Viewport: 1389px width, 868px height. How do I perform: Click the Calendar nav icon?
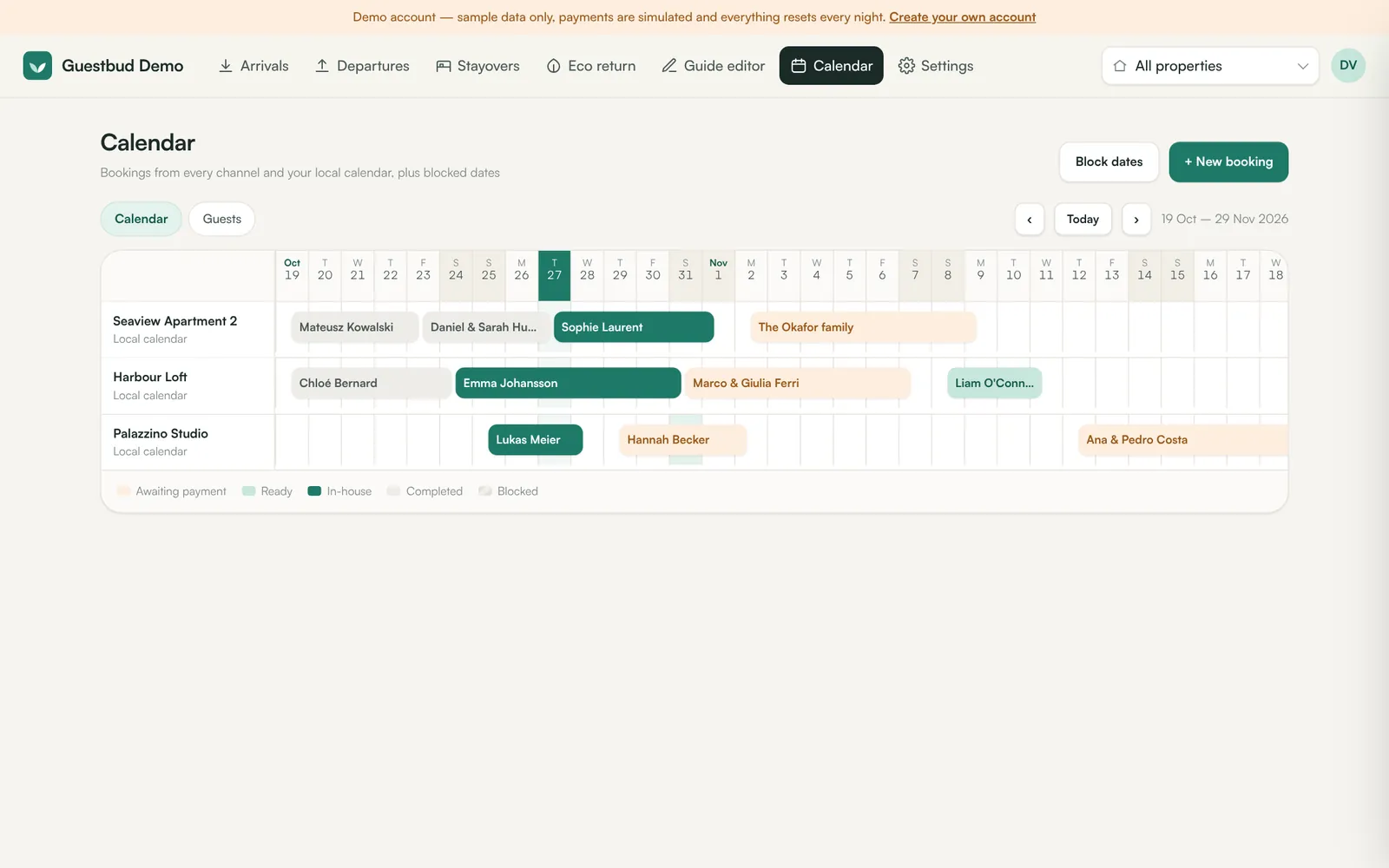tap(799, 66)
